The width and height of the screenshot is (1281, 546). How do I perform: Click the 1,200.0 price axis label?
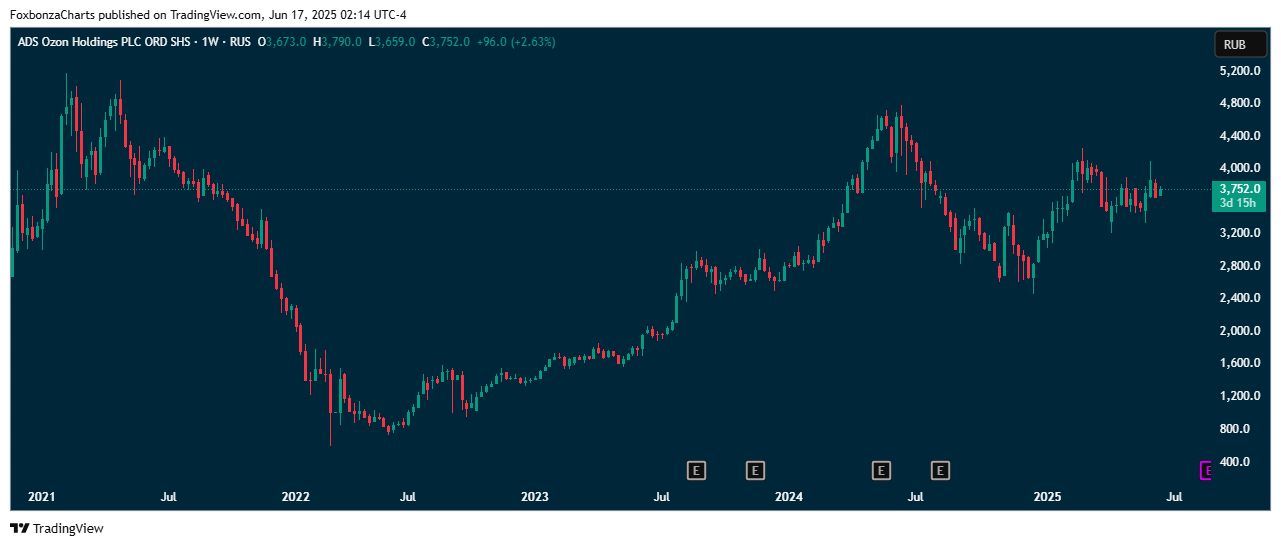1239,396
